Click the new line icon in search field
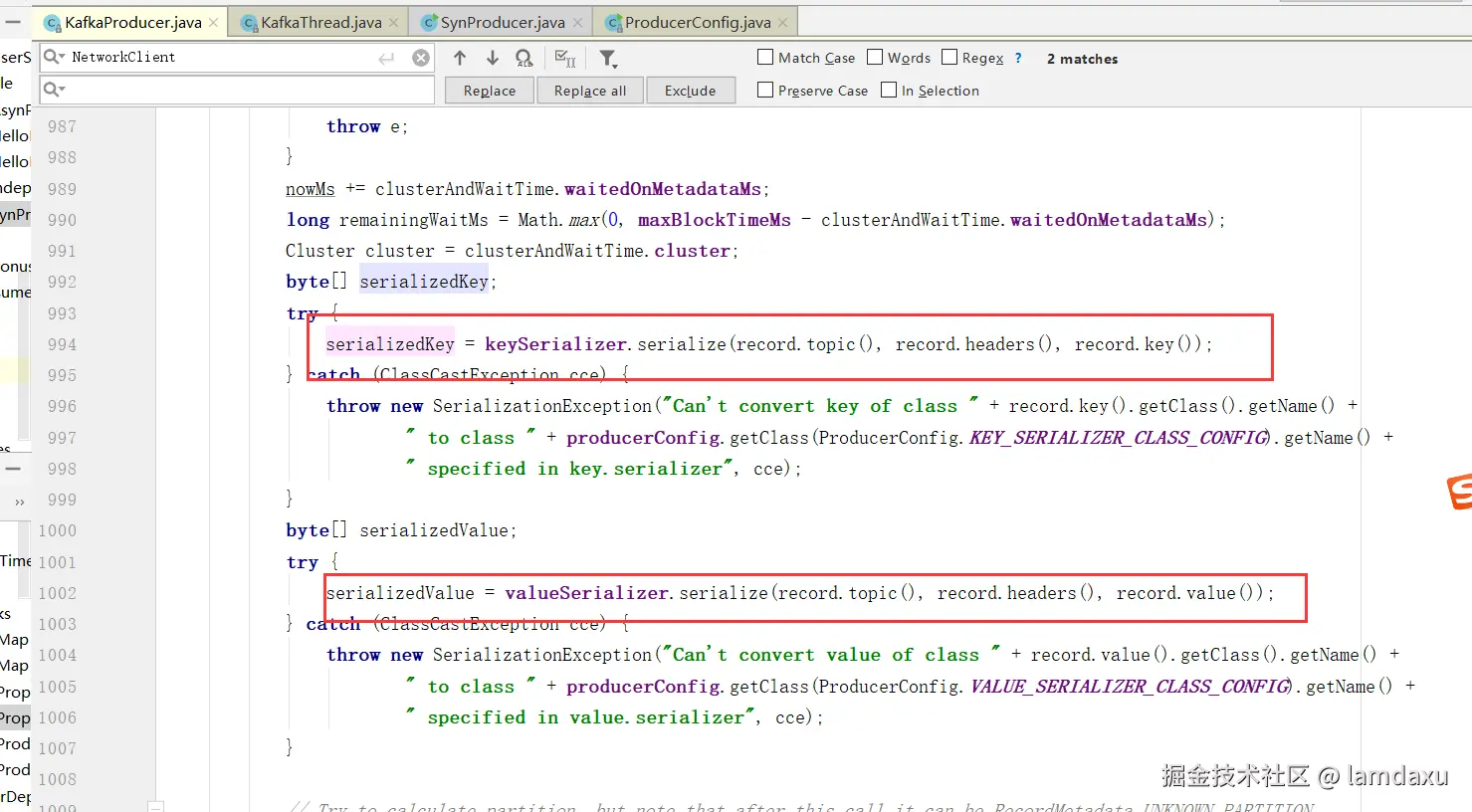1472x812 pixels. [x=386, y=59]
